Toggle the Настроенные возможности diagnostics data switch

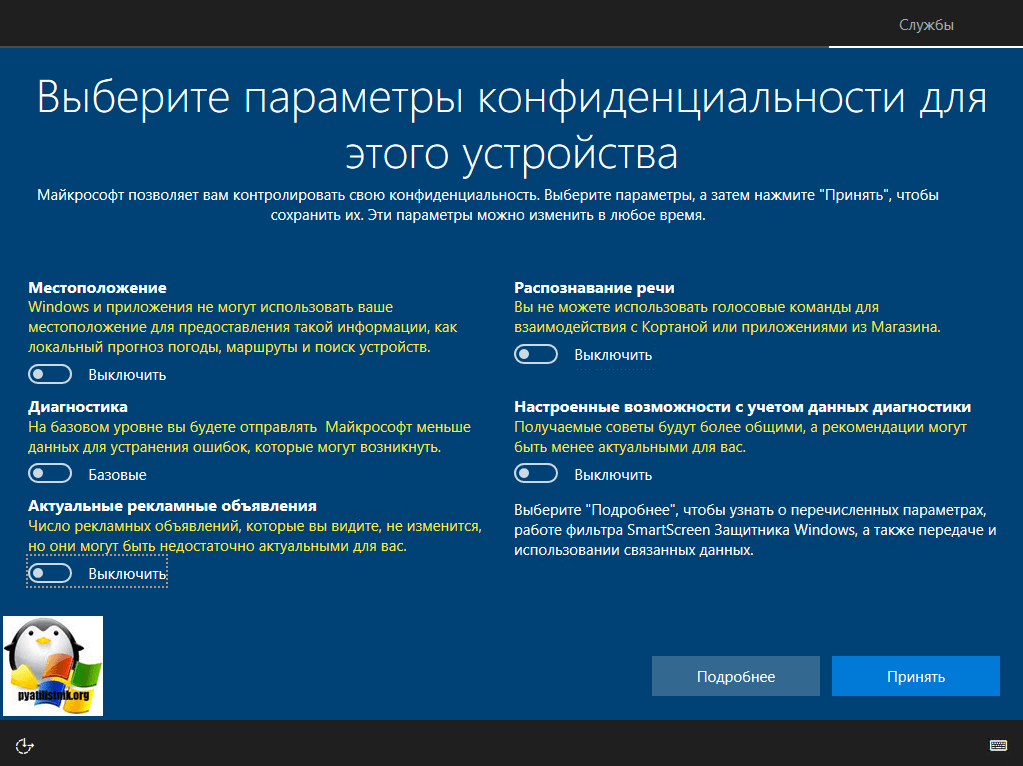[536, 474]
